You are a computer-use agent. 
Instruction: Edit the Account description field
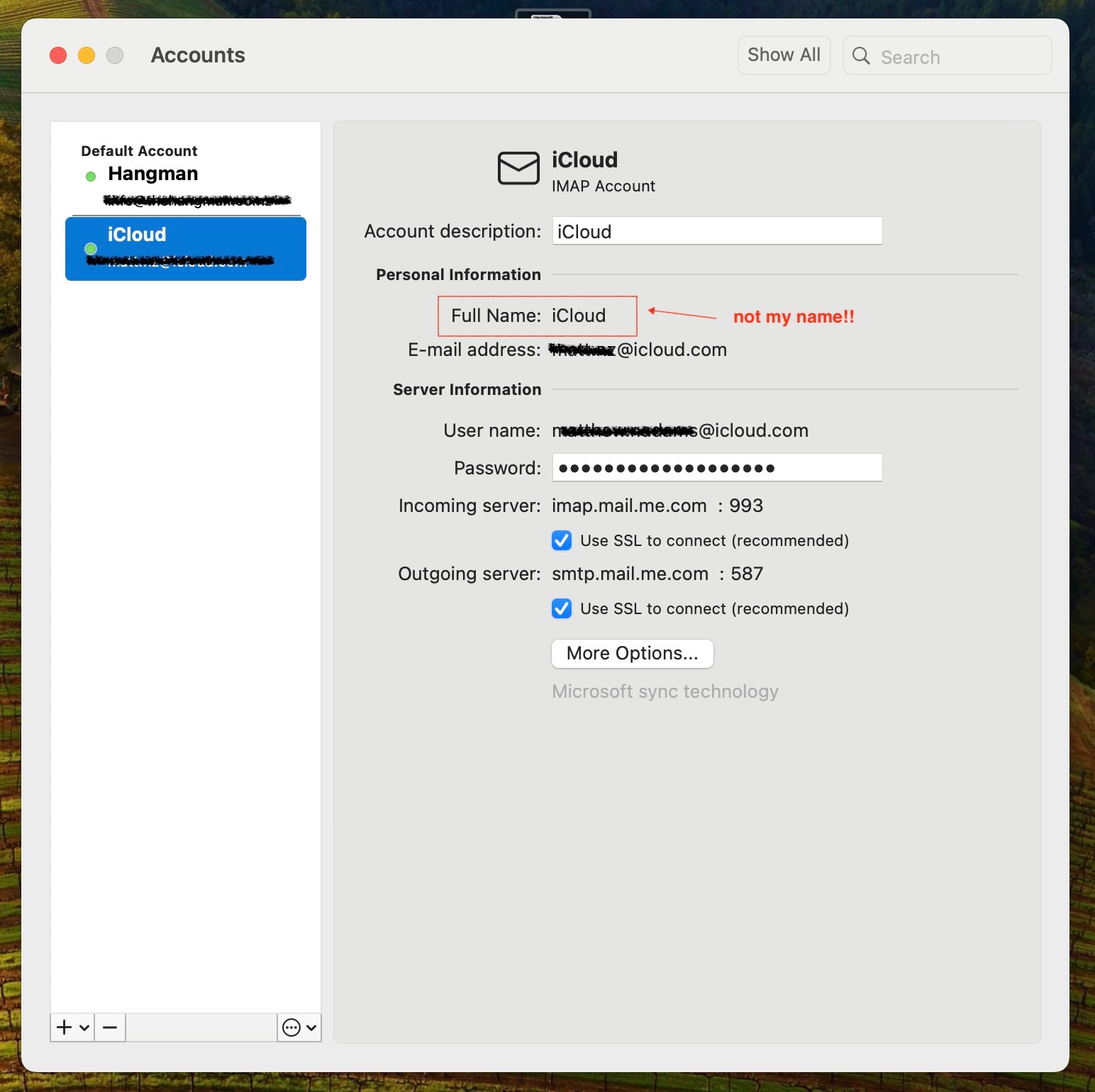[717, 231]
